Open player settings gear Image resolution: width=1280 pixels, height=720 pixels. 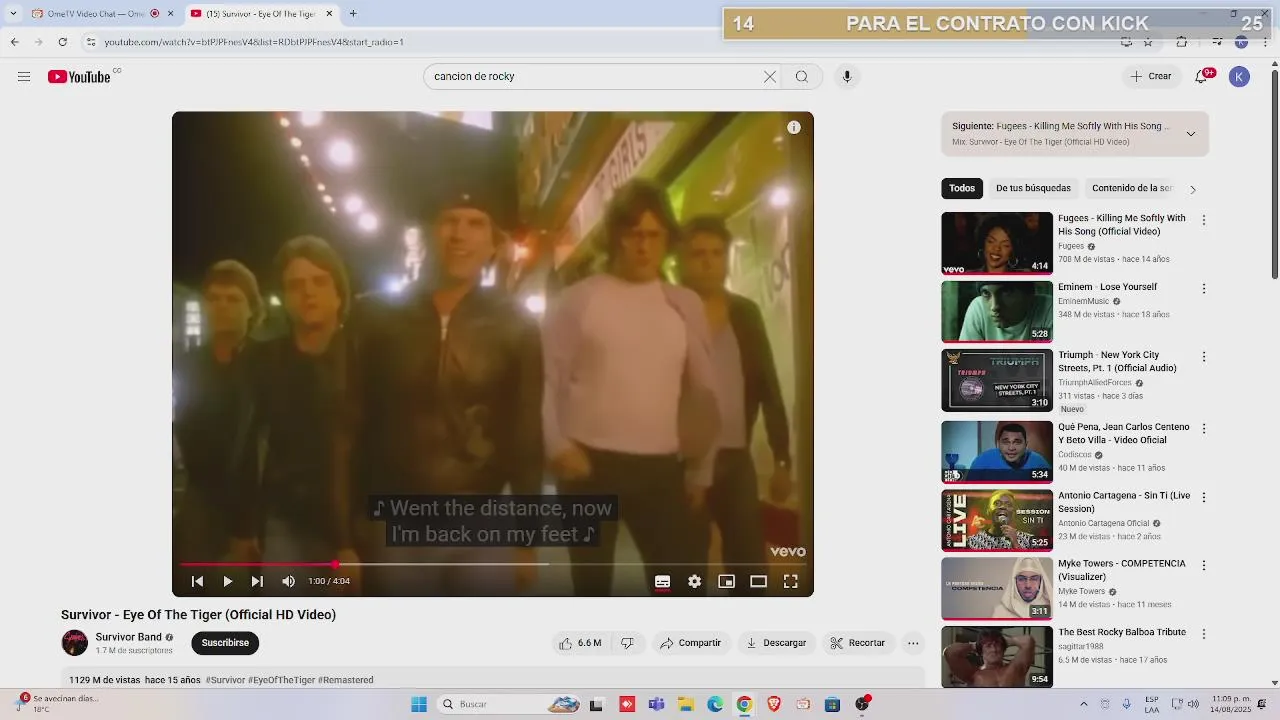[694, 581]
